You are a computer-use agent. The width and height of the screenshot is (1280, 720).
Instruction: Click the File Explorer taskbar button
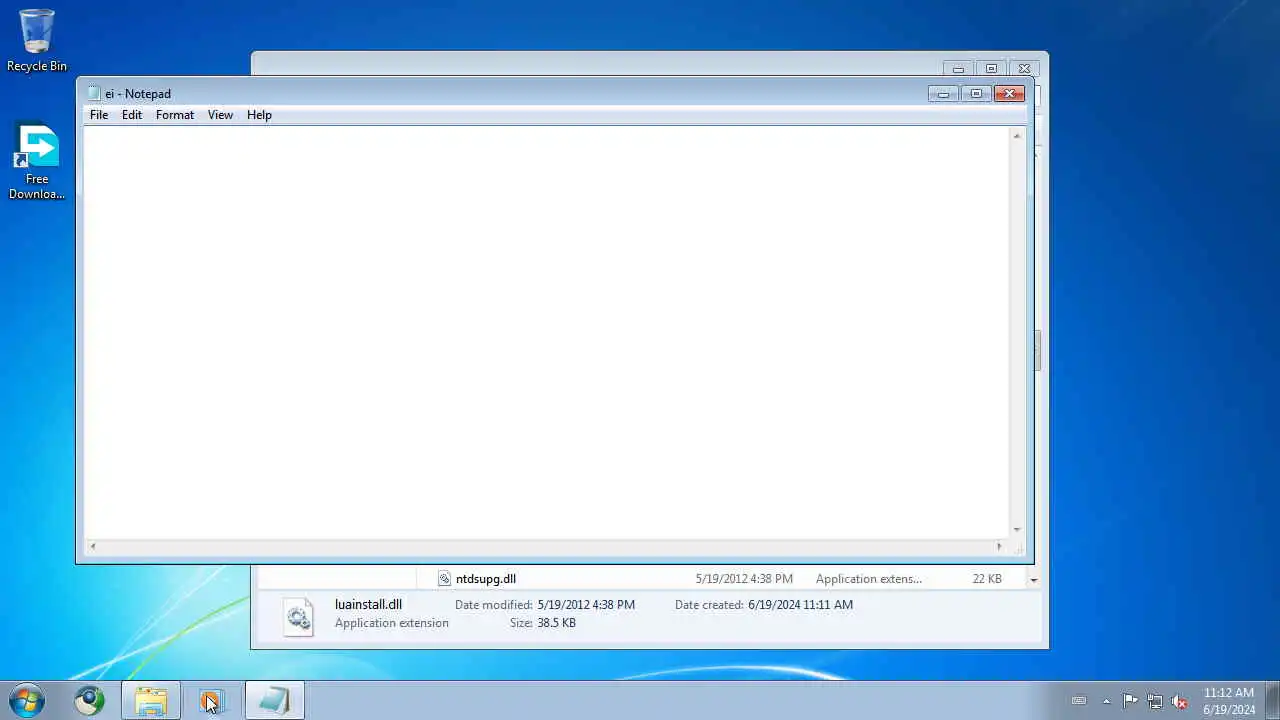pyautogui.click(x=151, y=701)
